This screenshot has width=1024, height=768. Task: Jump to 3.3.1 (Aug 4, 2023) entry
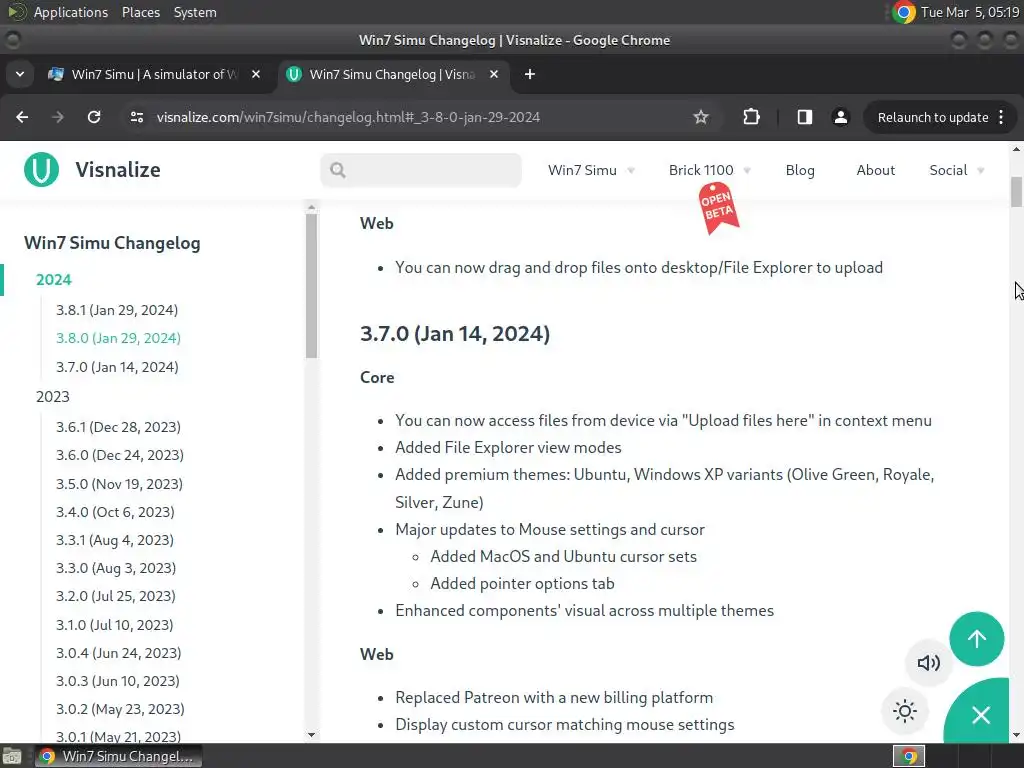click(114, 540)
